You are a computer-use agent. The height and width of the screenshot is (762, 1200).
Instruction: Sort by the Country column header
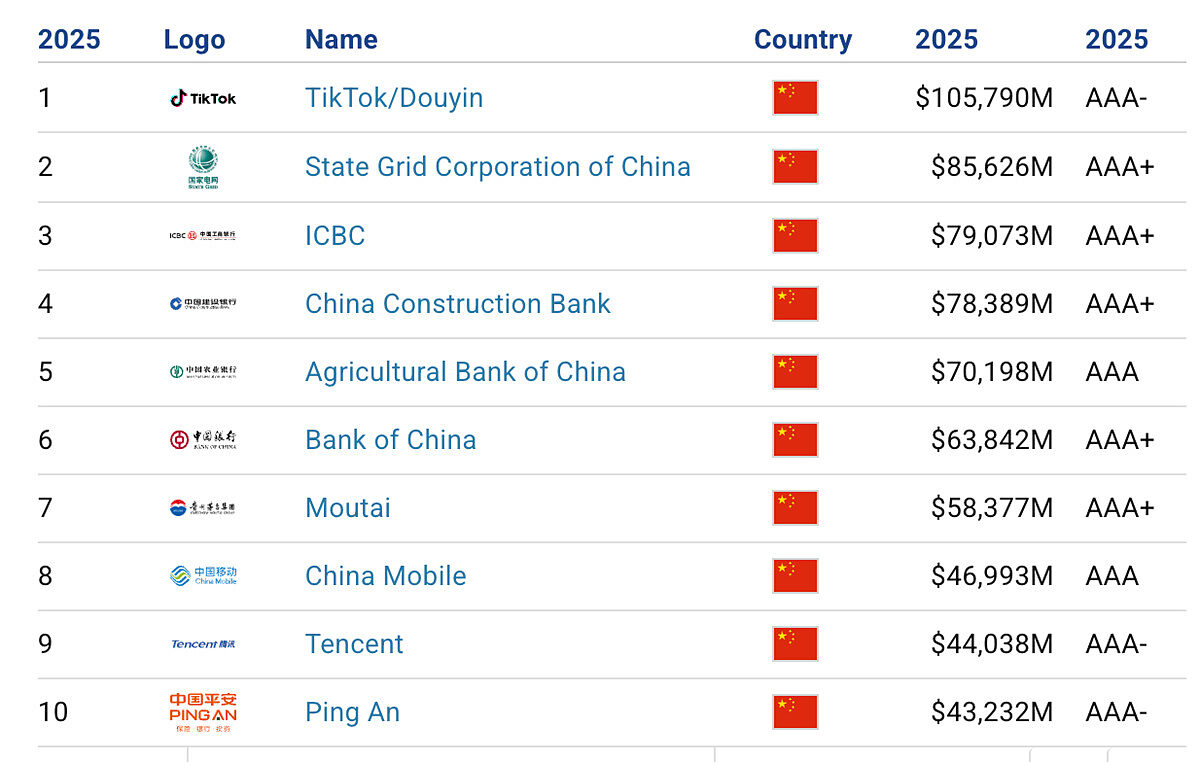click(803, 40)
